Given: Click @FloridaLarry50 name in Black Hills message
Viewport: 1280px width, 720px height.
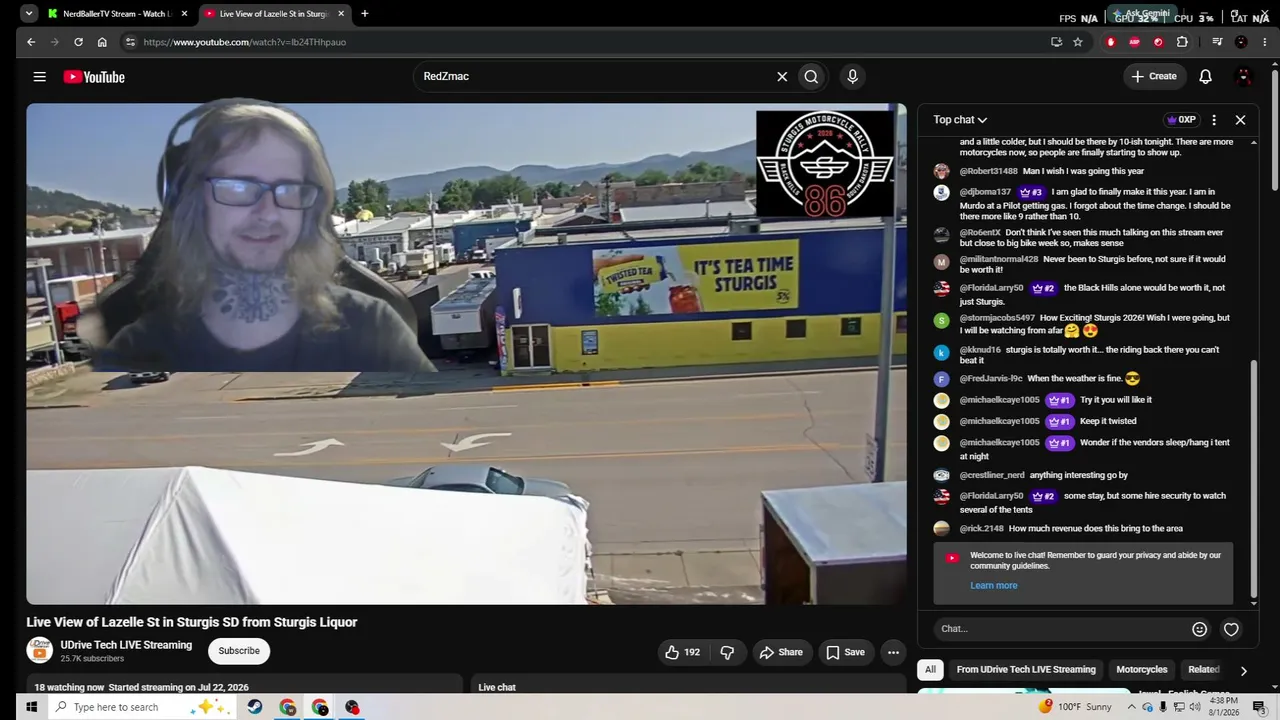Looking at the screenshot, I should [x=991, y=288].
